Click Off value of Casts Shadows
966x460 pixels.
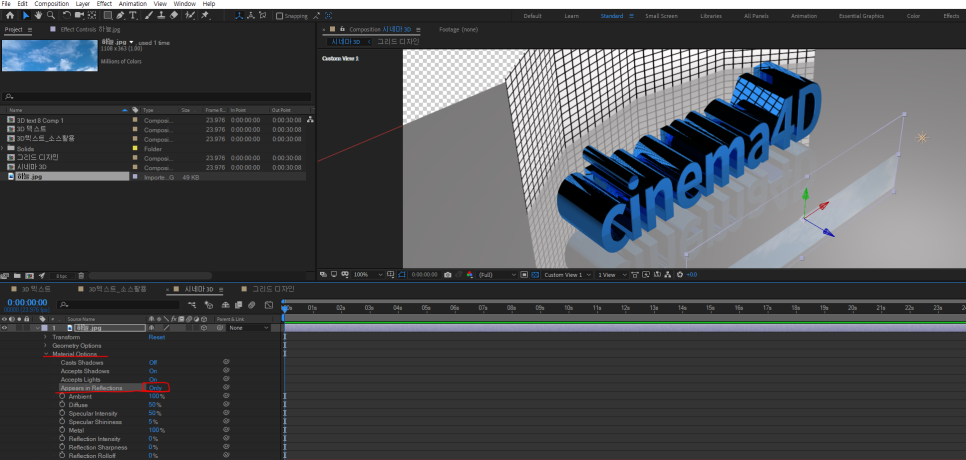click(x=153, y=363)
